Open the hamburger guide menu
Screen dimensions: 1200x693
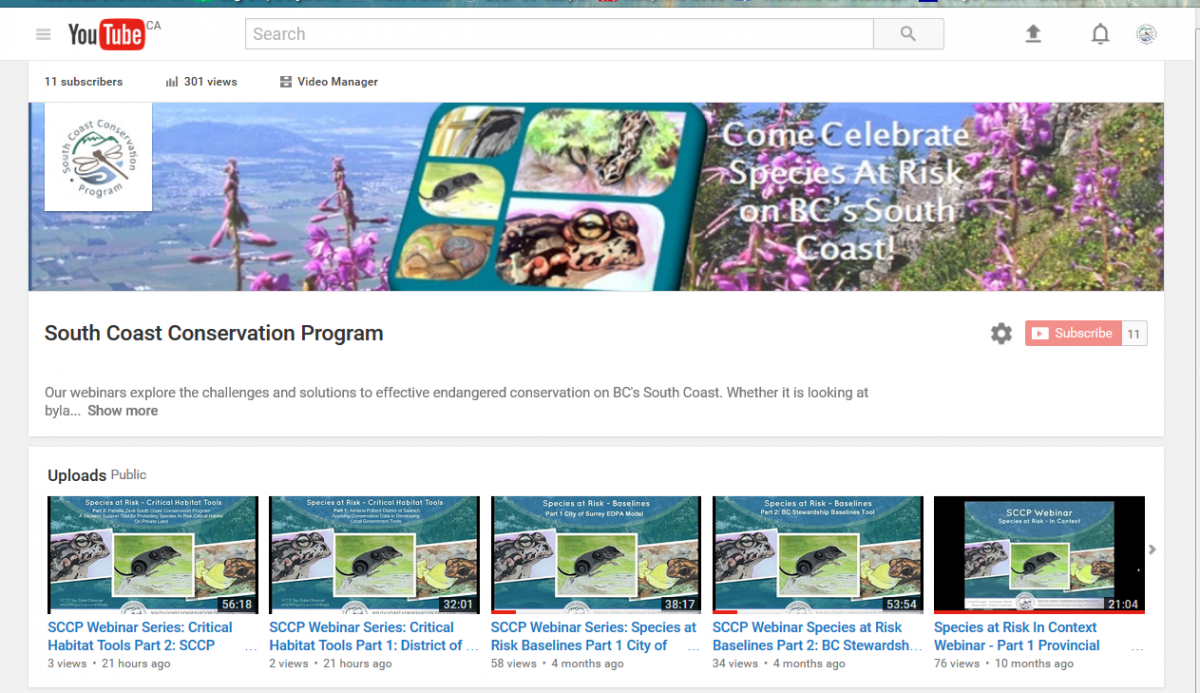pos(43,35)
